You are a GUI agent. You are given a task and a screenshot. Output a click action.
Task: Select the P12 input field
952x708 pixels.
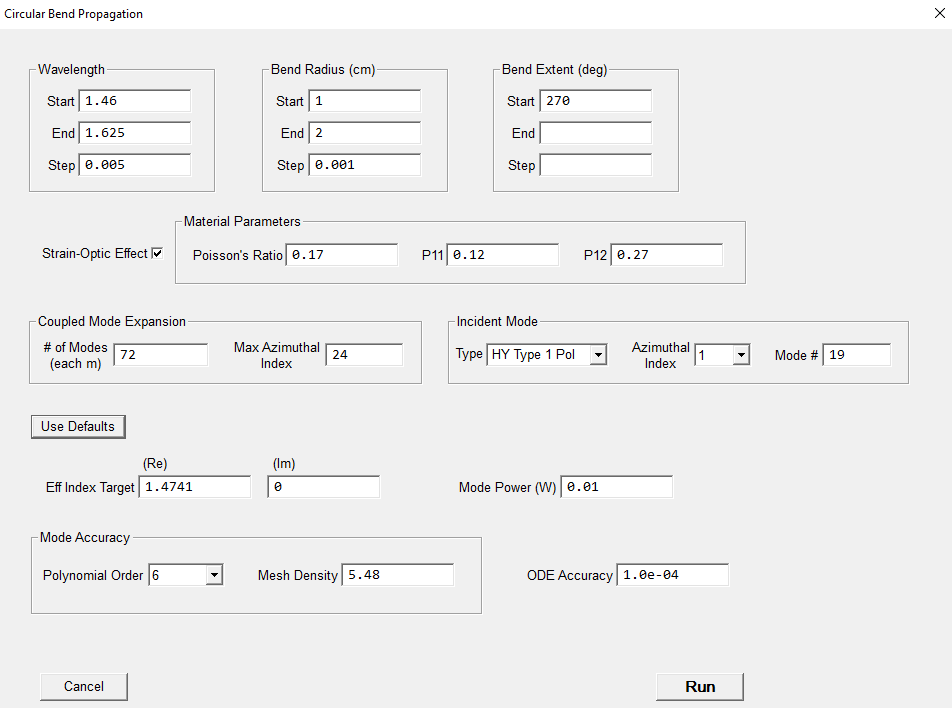[x=667, y=255]
